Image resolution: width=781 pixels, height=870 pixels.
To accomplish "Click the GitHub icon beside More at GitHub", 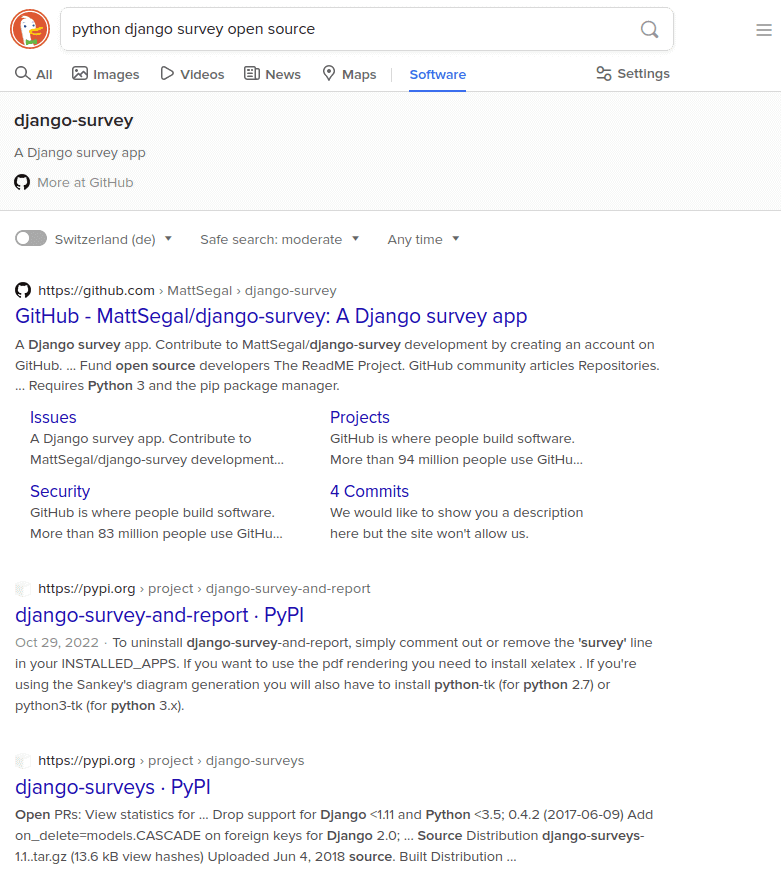I will pos(22,183).
